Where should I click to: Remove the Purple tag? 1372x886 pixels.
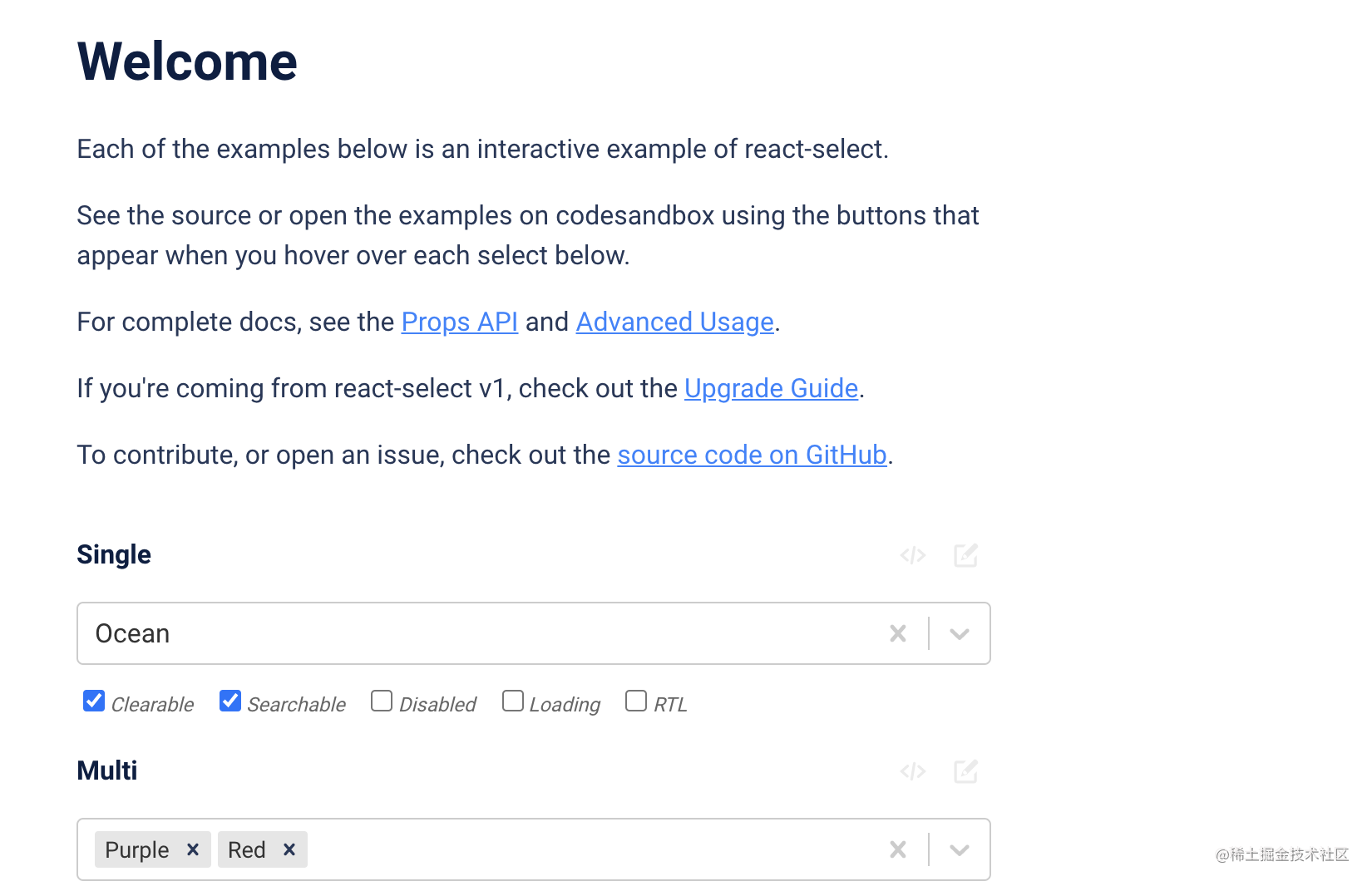[193, 849]
